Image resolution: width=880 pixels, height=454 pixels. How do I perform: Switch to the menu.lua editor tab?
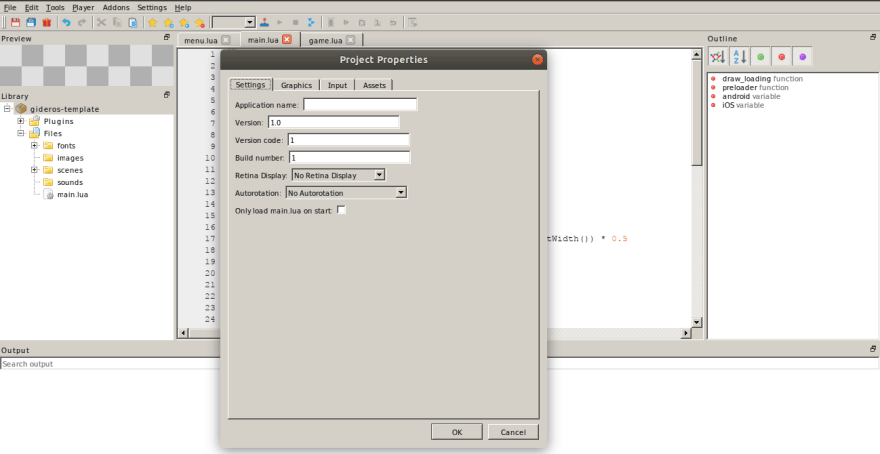pyautogui.click(x=201, y=40)
